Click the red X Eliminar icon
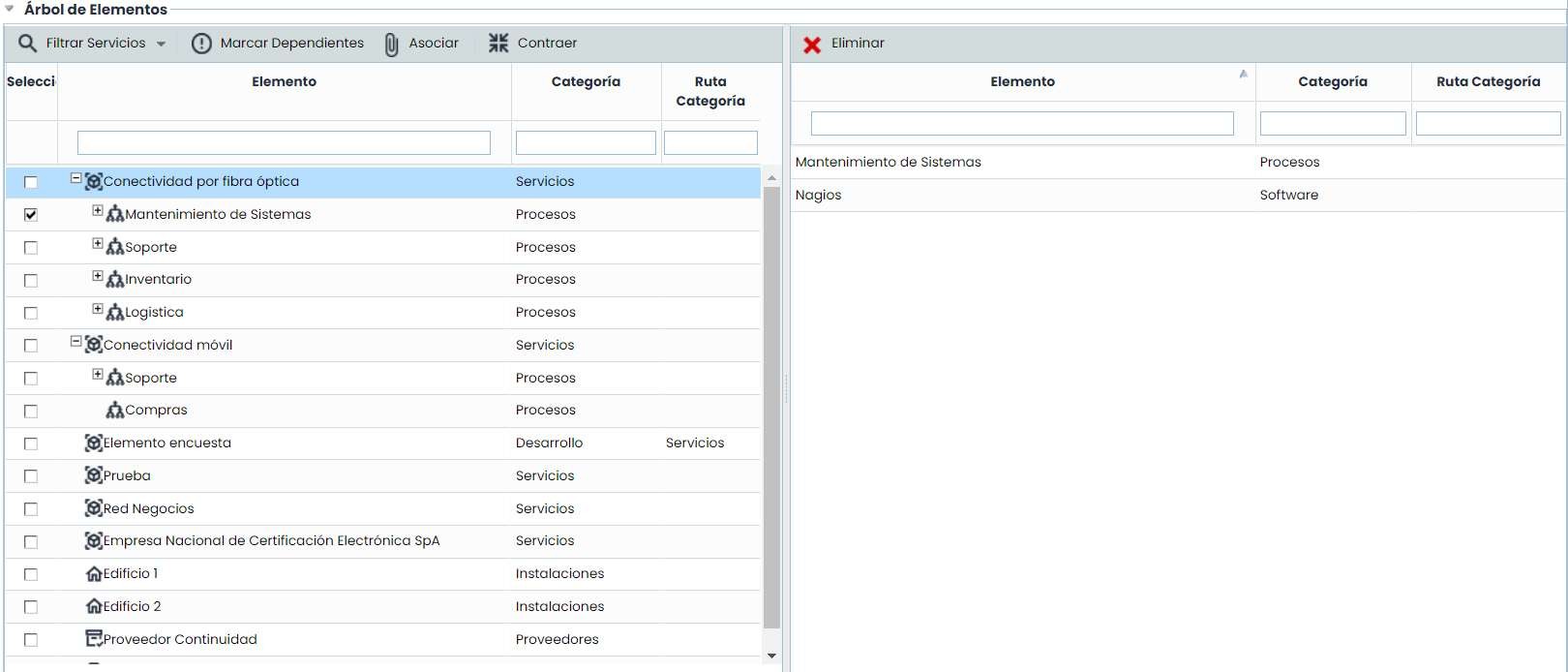Viewport: 1568px width, 672px height. pyautogui.click(x=812, y=45)
